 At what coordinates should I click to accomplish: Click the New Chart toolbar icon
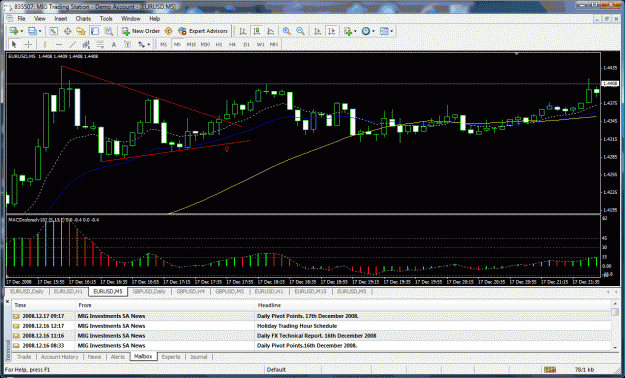14,31
